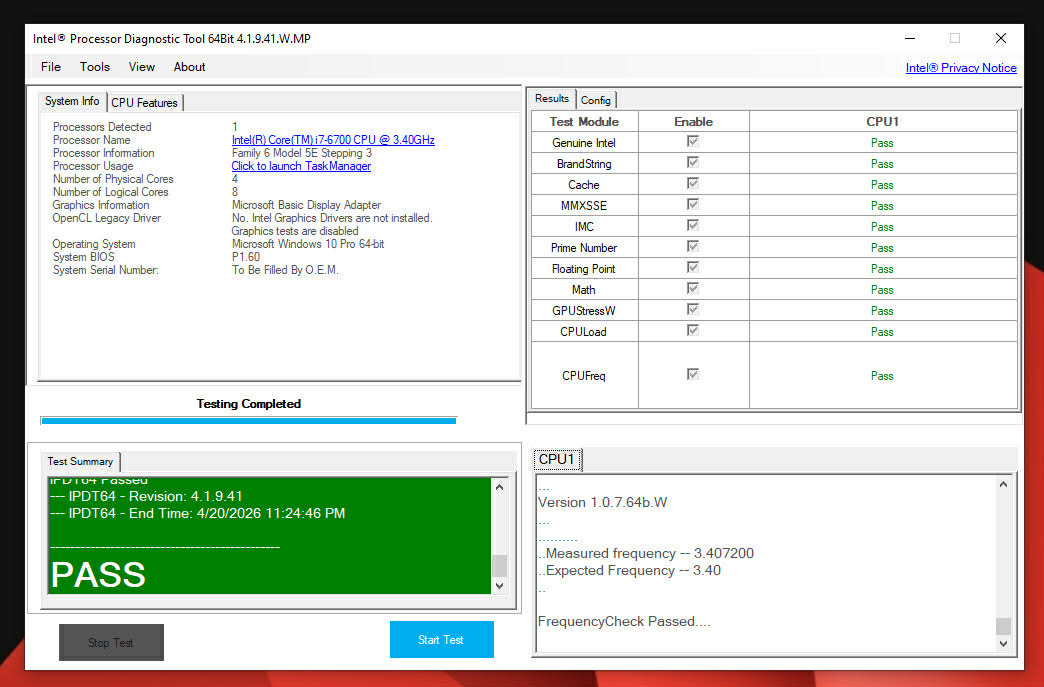Toggle the Prime Number enable checkbox
The image size is (1044, 687).
click(x=692, y=246)
